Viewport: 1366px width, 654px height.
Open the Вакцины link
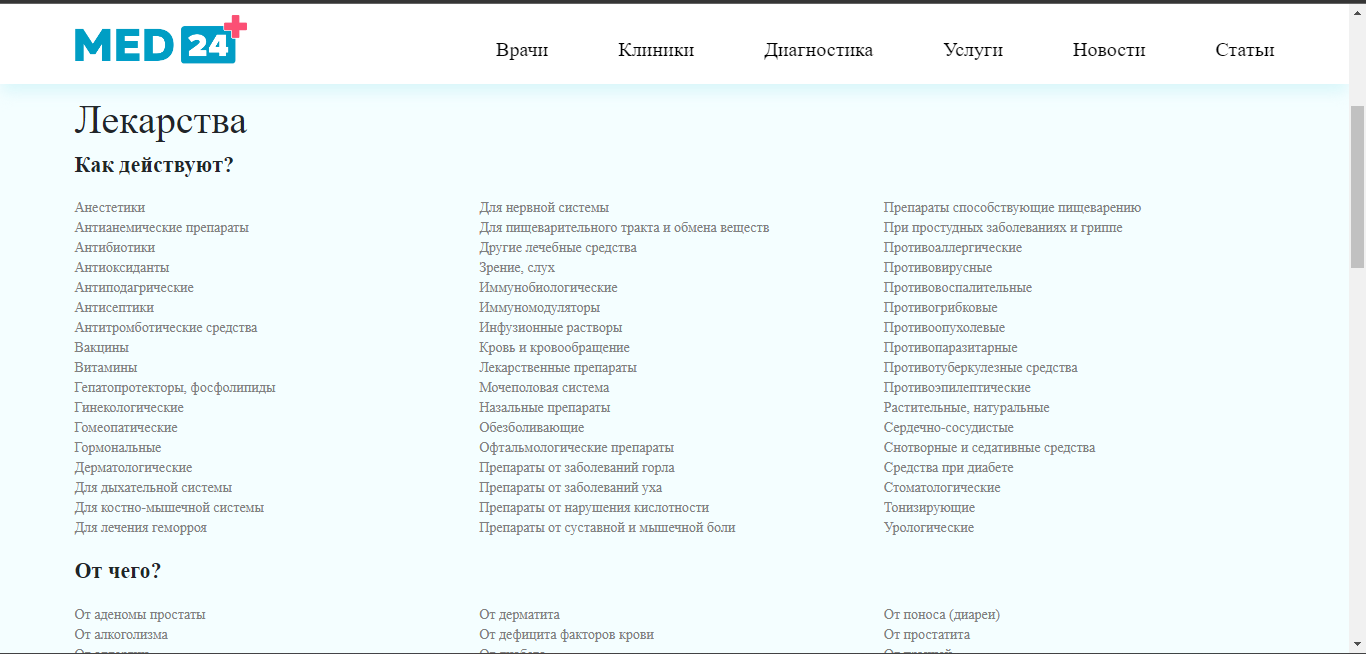[x=102, y=348]
